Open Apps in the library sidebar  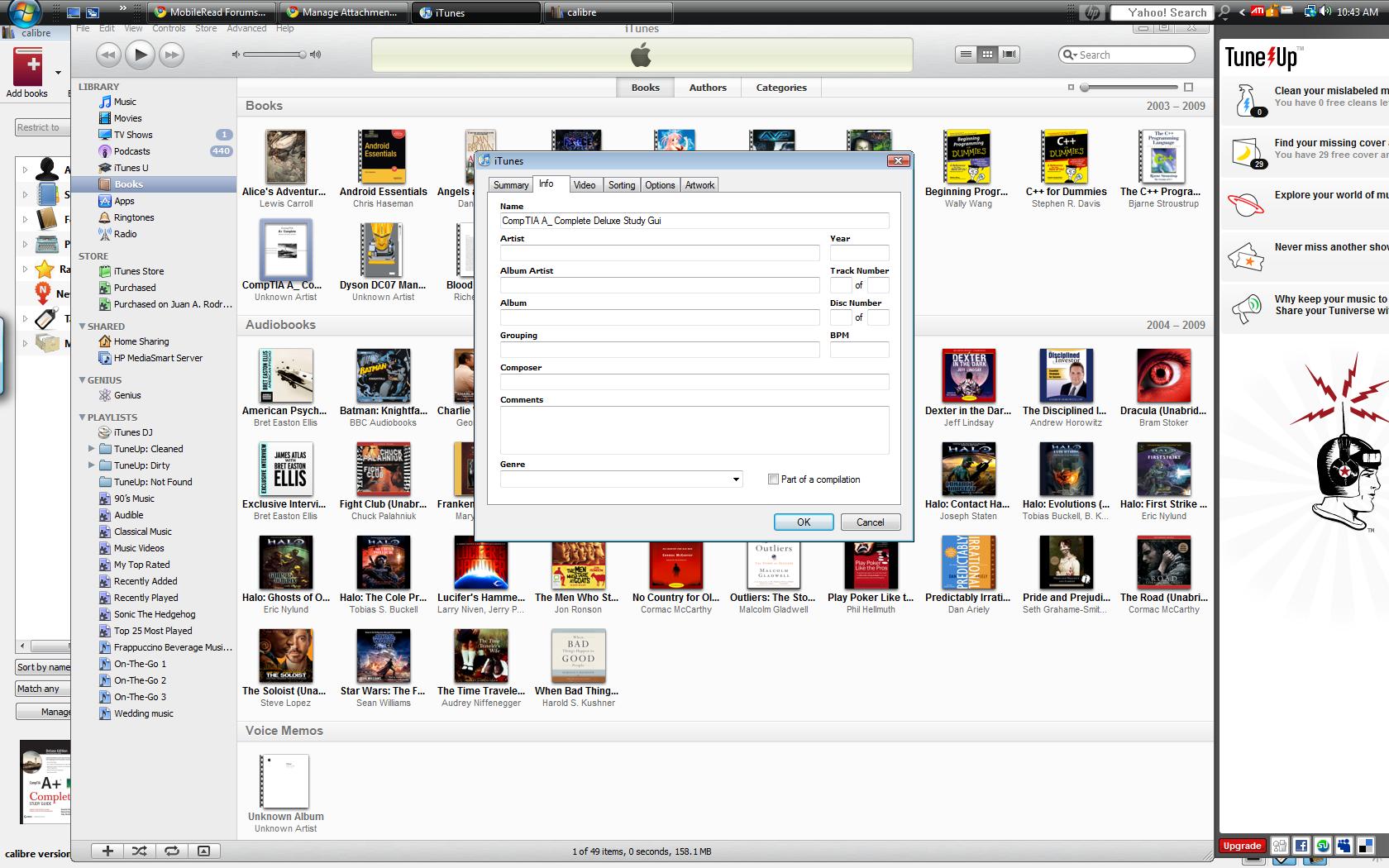point(124,201)
